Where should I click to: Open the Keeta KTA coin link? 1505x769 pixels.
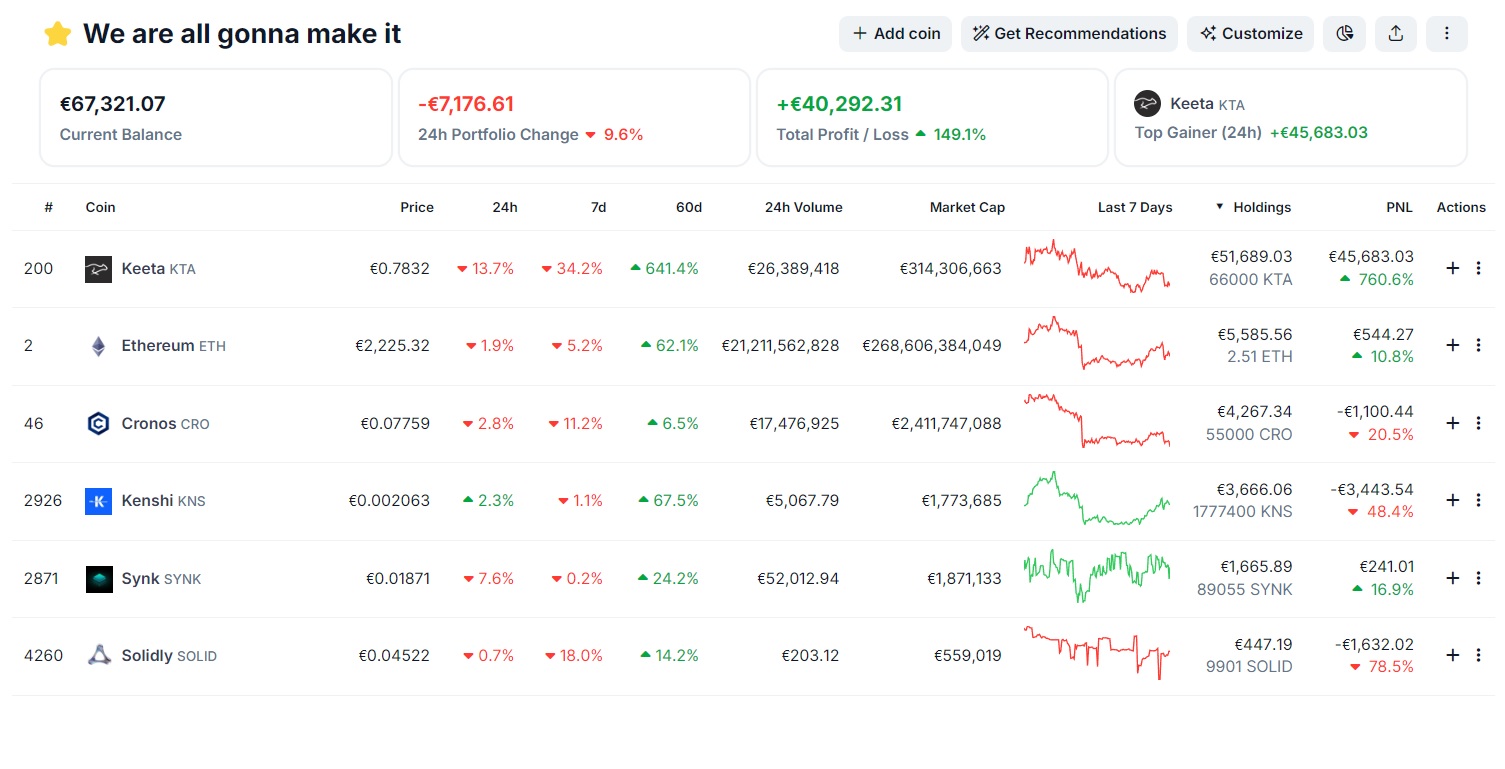tap(158, 268)
